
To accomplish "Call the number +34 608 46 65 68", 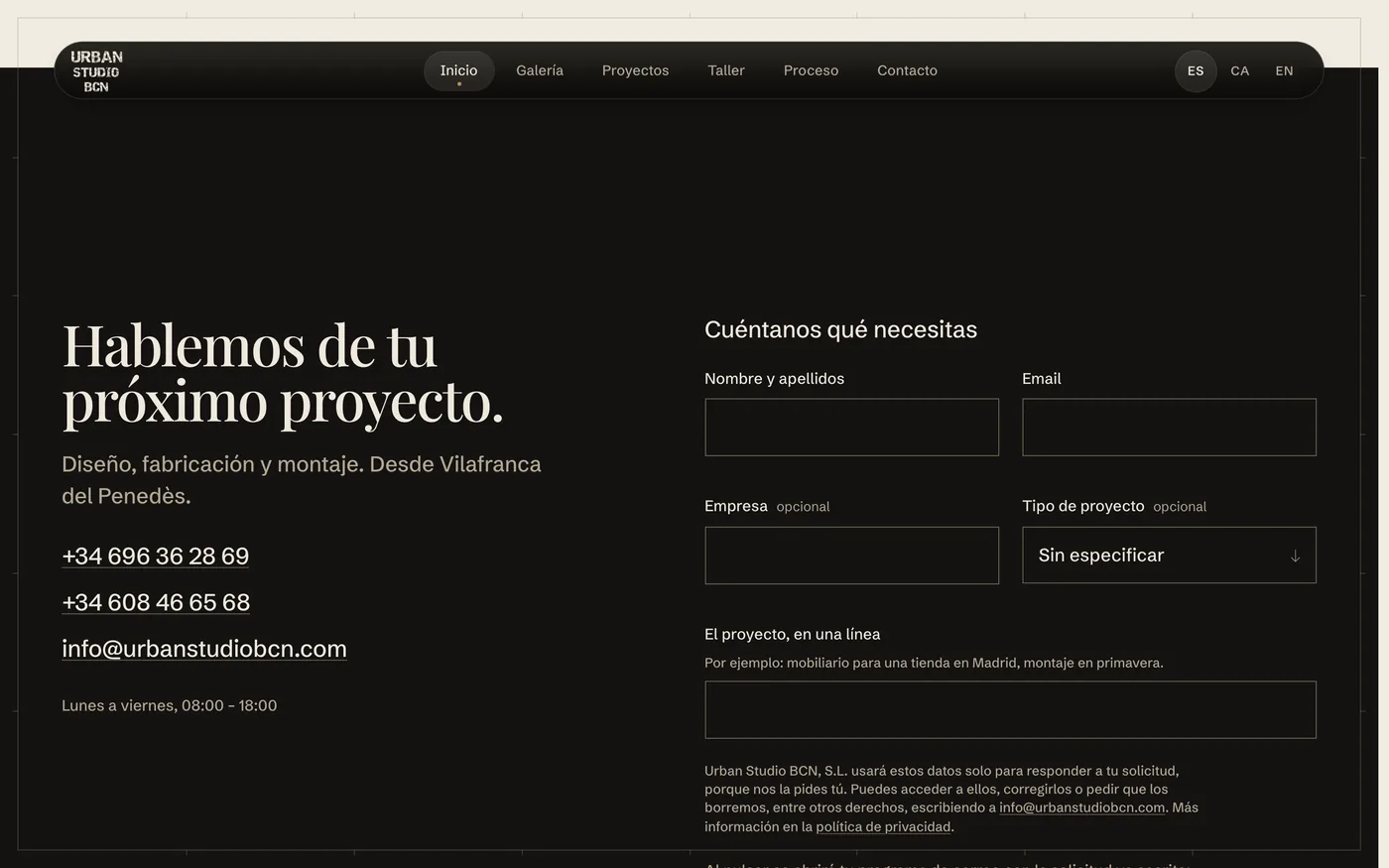I will click(156, 602).
